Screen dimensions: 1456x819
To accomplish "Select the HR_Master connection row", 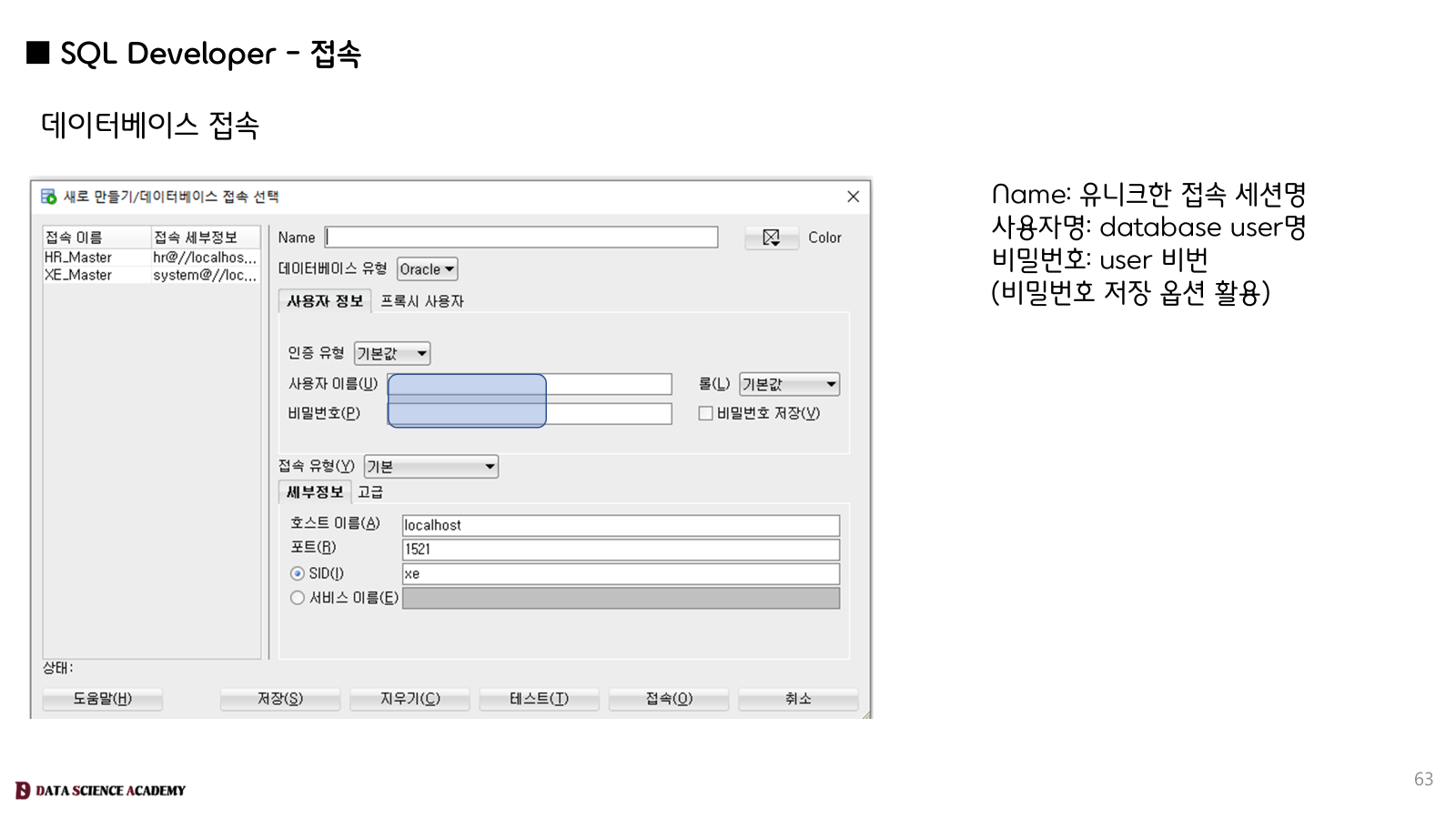I will coord(152,258).
